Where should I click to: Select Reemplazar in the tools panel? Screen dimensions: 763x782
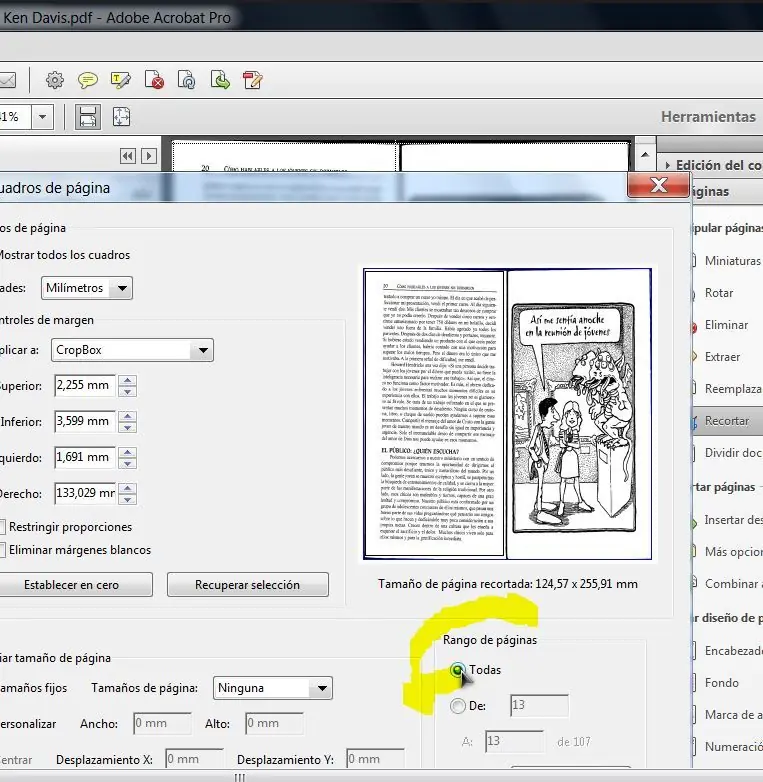[728, 389]
